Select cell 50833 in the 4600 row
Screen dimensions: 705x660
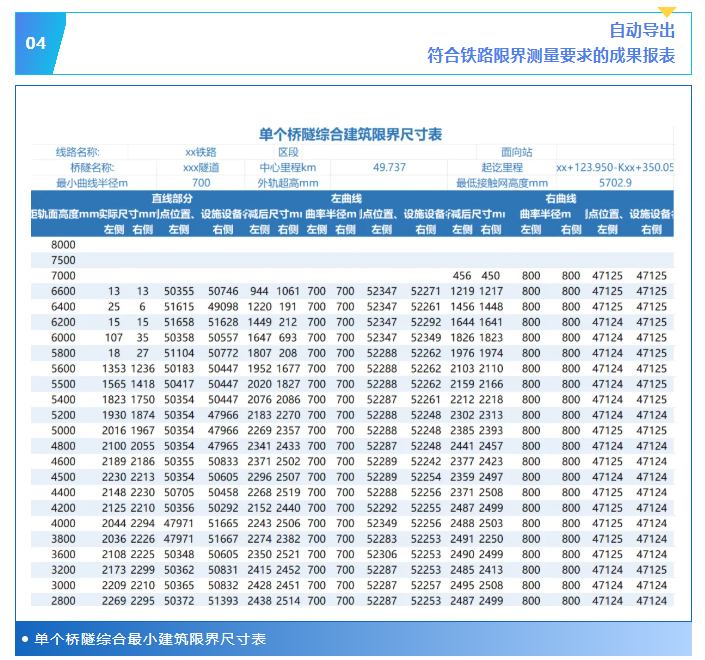tap(223, 461)
